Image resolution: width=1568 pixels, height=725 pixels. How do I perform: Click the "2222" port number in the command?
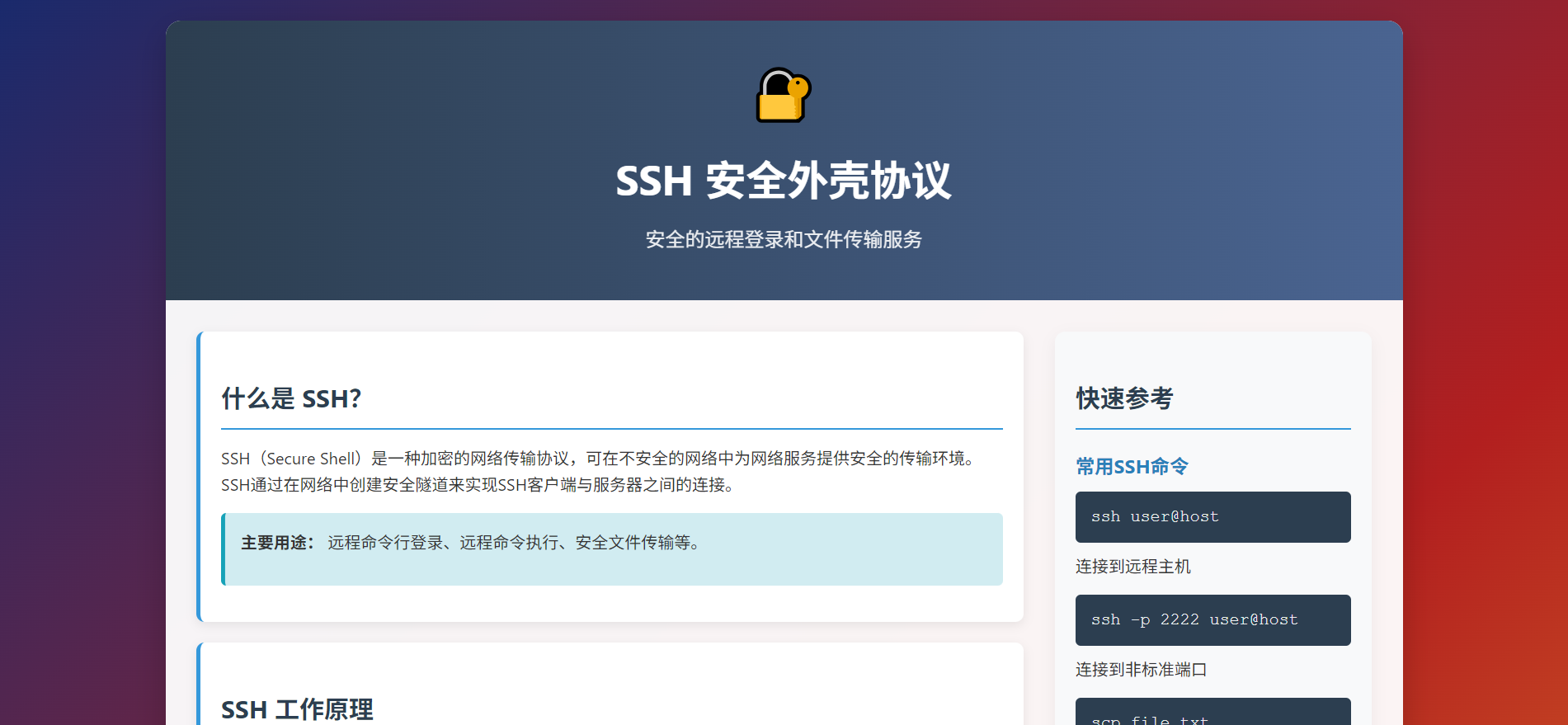[1180, 620]
